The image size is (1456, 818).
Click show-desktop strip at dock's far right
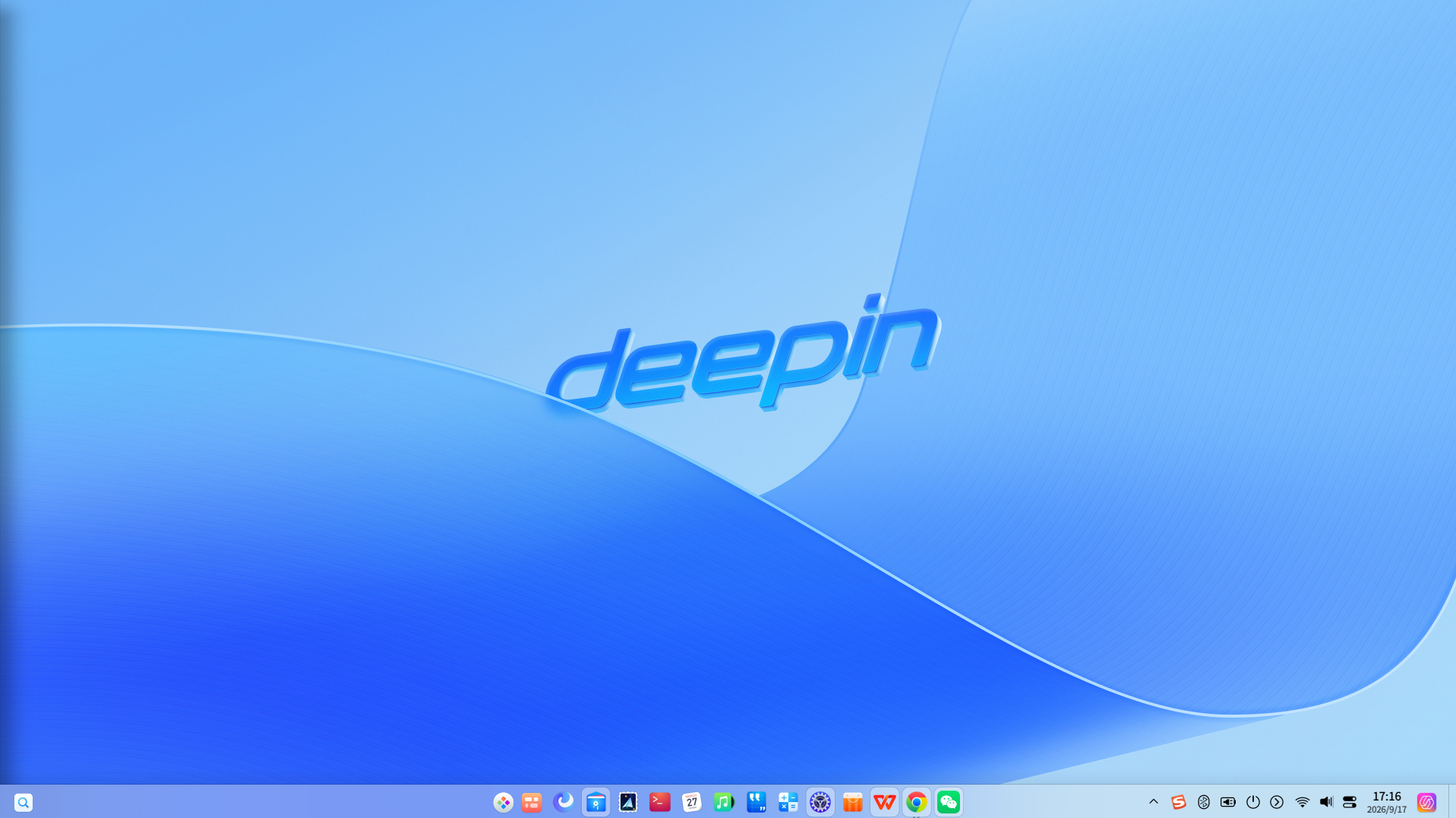point(1451,802)
